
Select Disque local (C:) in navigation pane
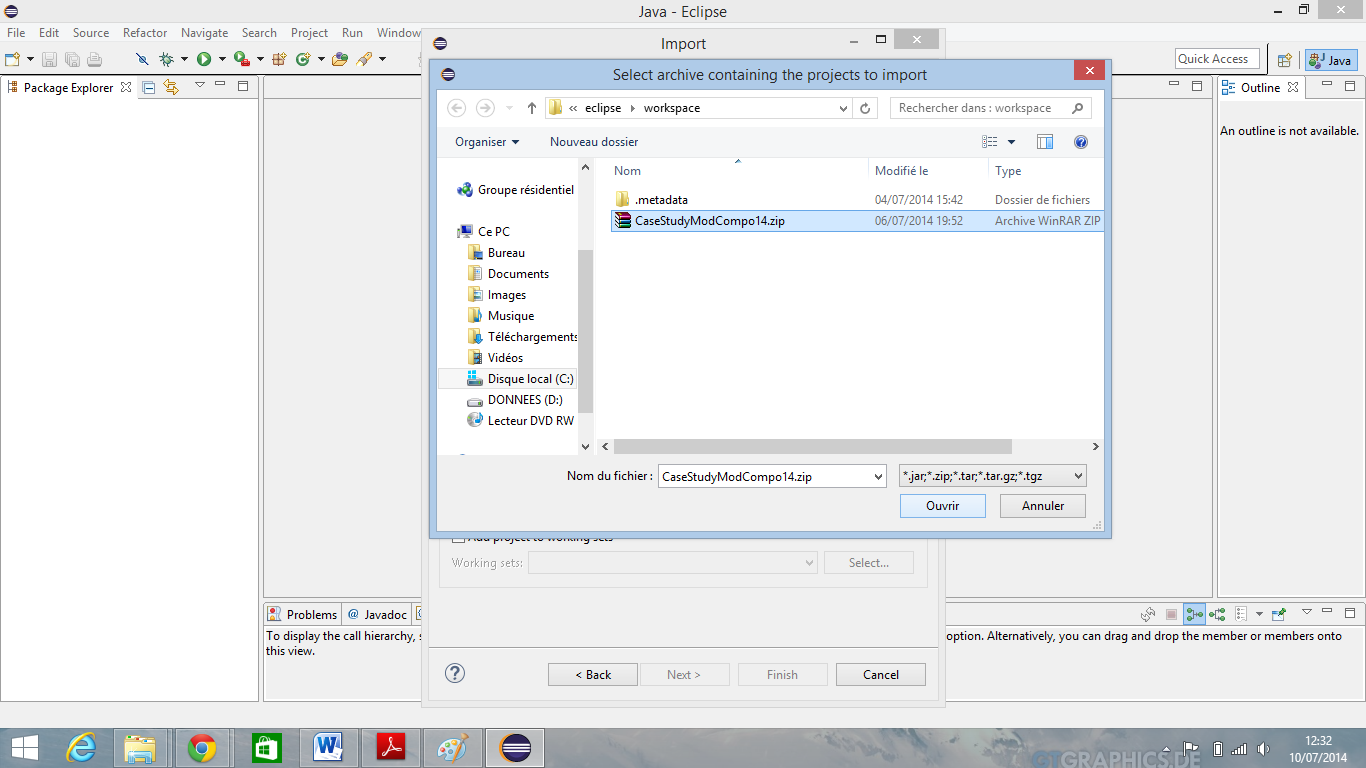[x=530, y=379]
